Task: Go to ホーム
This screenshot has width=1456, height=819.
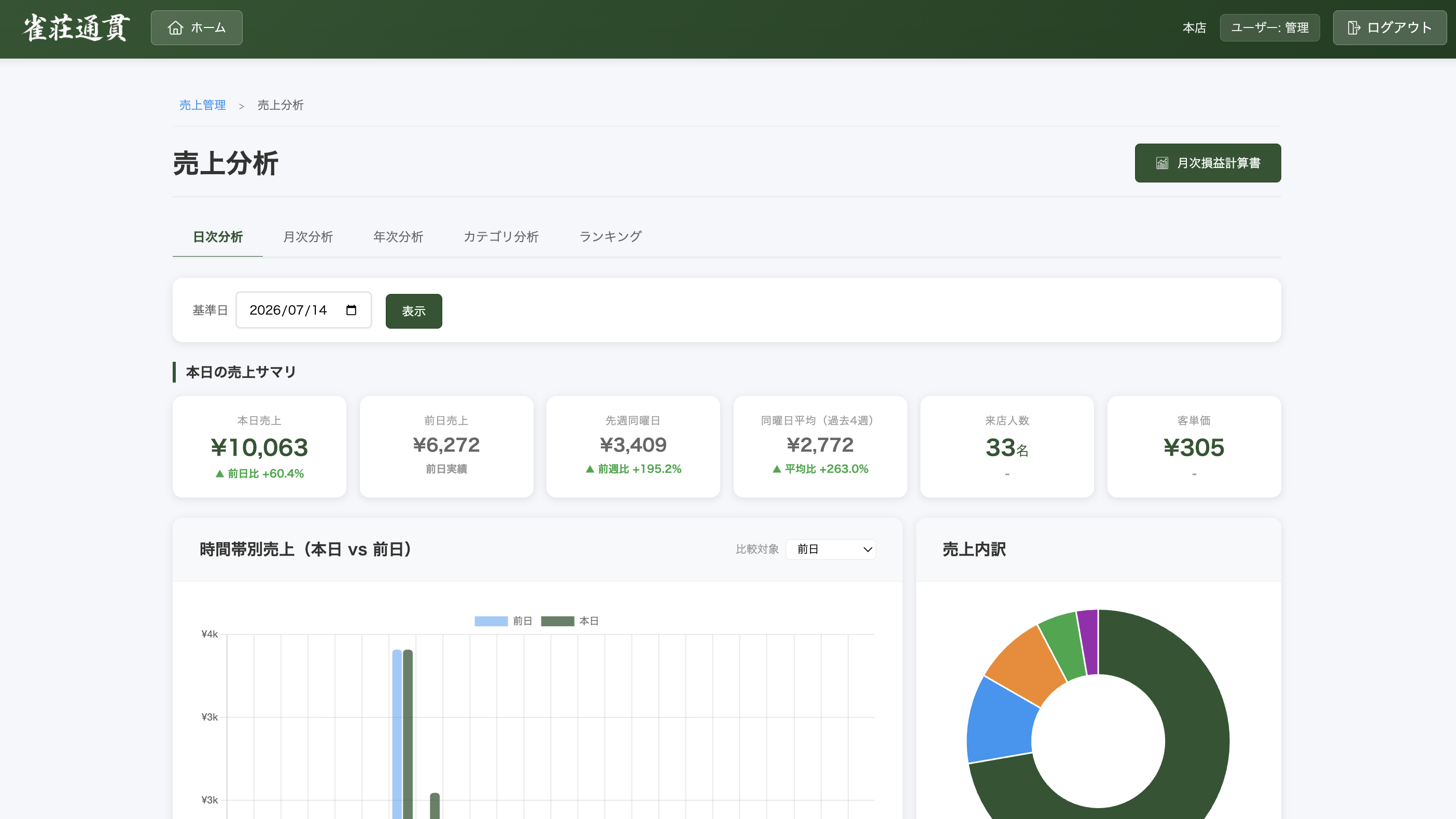Action: pyautogui.click(x=197, y=27)
